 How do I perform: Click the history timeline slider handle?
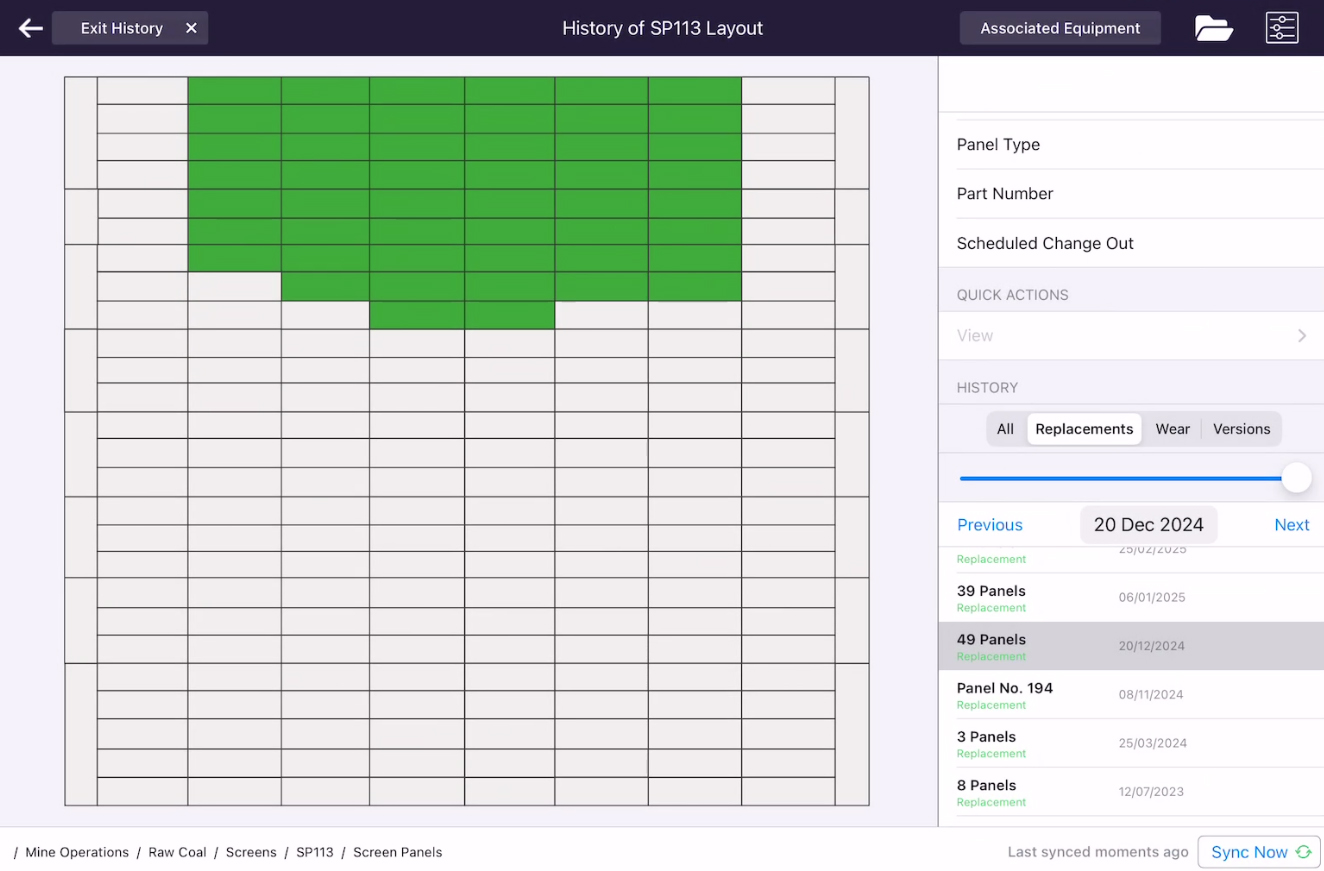[x=1296, y=478]
